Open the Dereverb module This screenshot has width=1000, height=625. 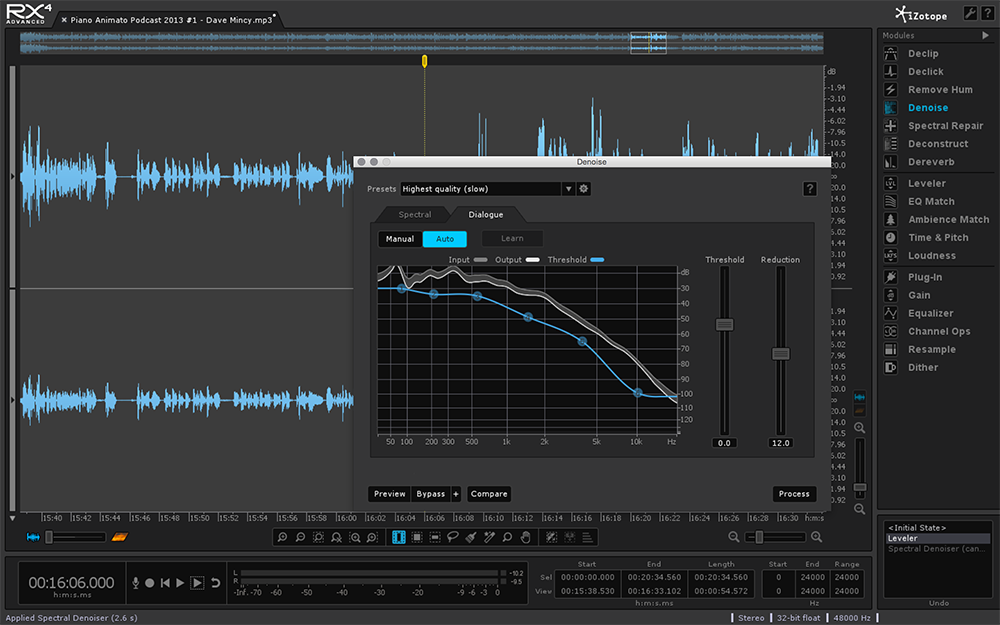pos(931,162)
